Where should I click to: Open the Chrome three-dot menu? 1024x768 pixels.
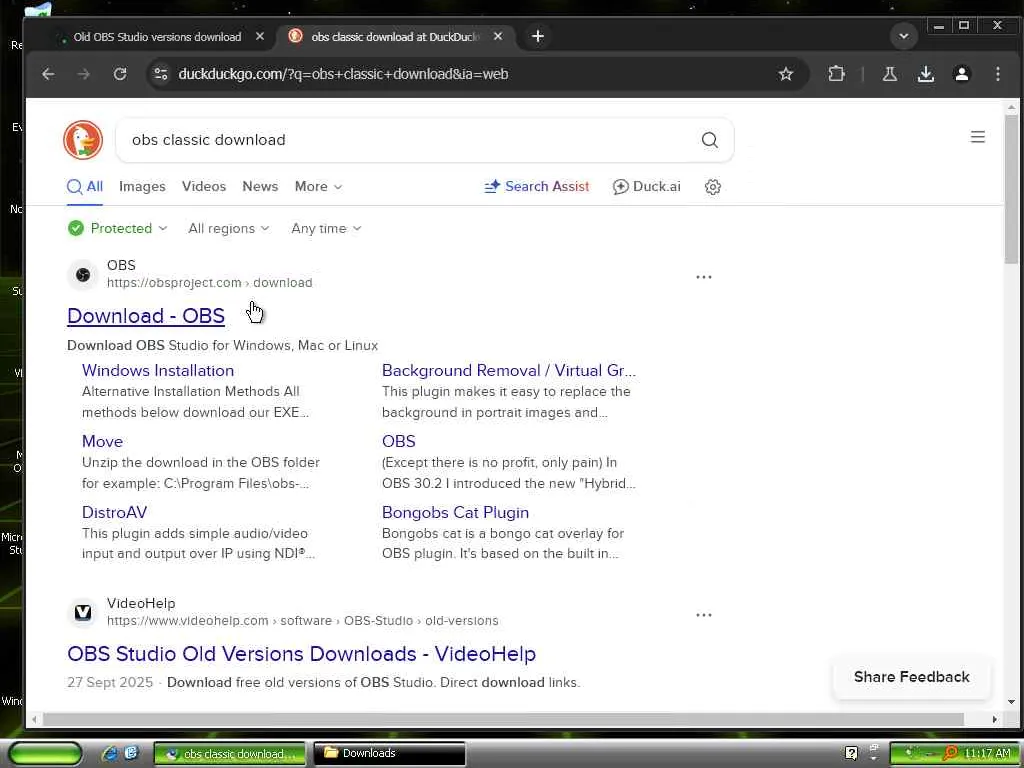[997, 74]
